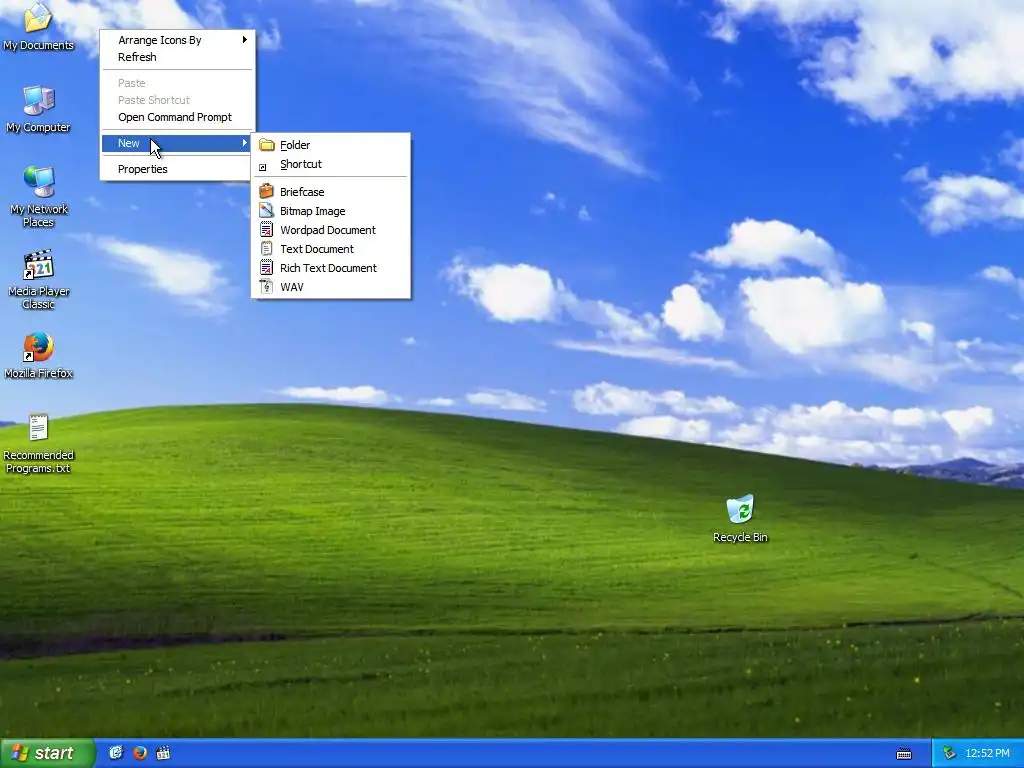Choose Refresh from the context menu

(178, 57)
